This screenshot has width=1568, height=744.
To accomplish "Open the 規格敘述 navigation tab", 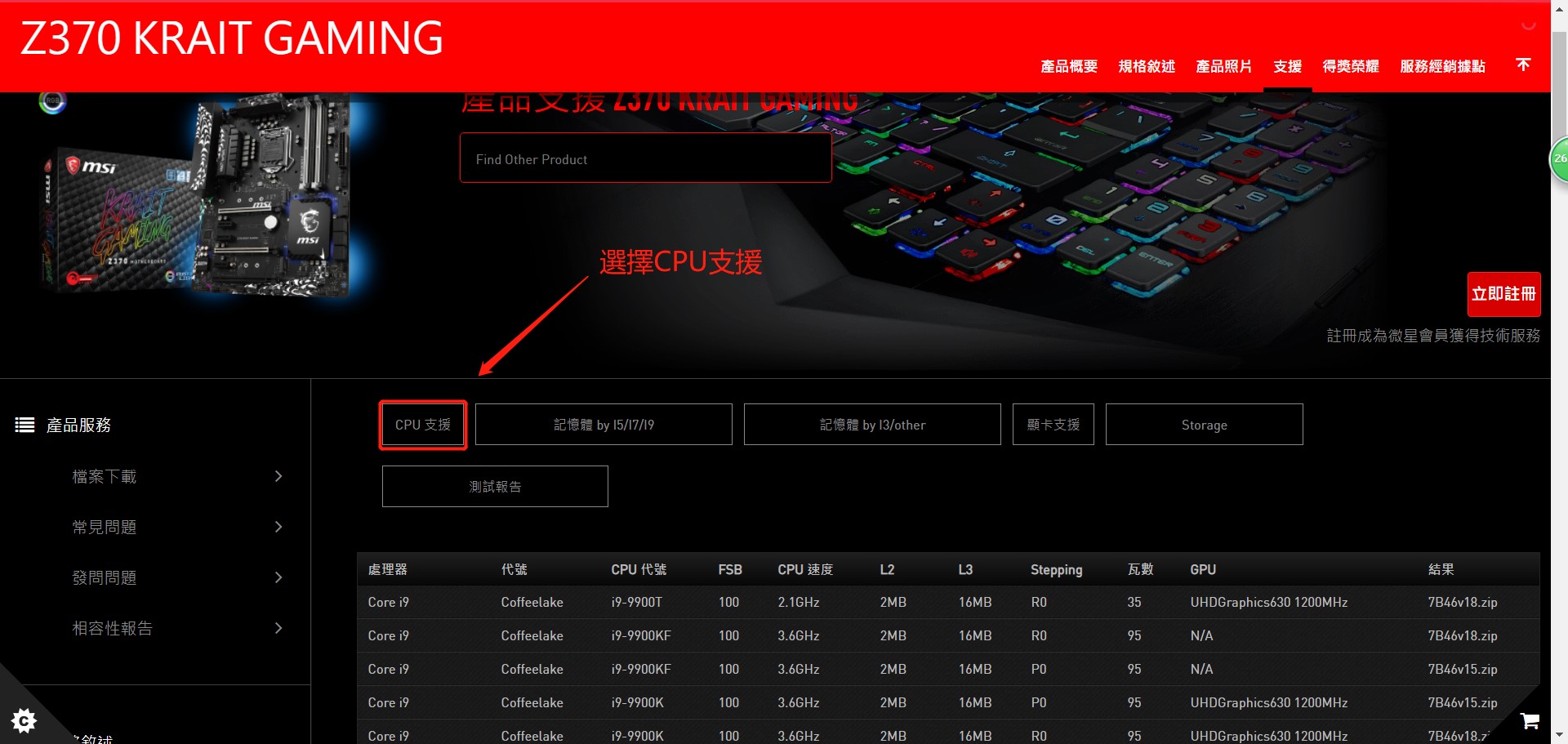I will coord(1146,66).
